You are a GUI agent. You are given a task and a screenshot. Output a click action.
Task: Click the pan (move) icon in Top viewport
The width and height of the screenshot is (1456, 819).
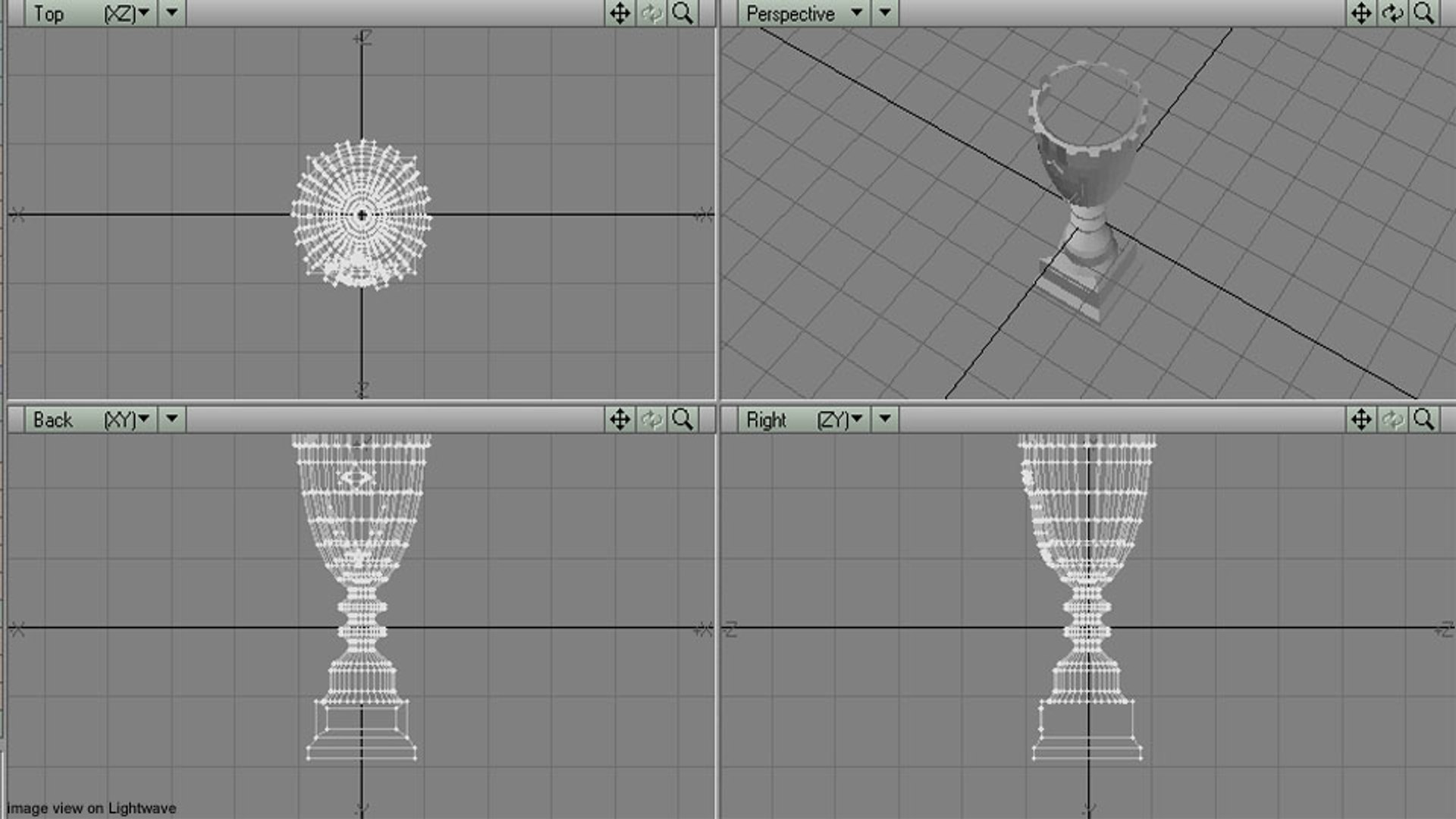tap(620, 14)
